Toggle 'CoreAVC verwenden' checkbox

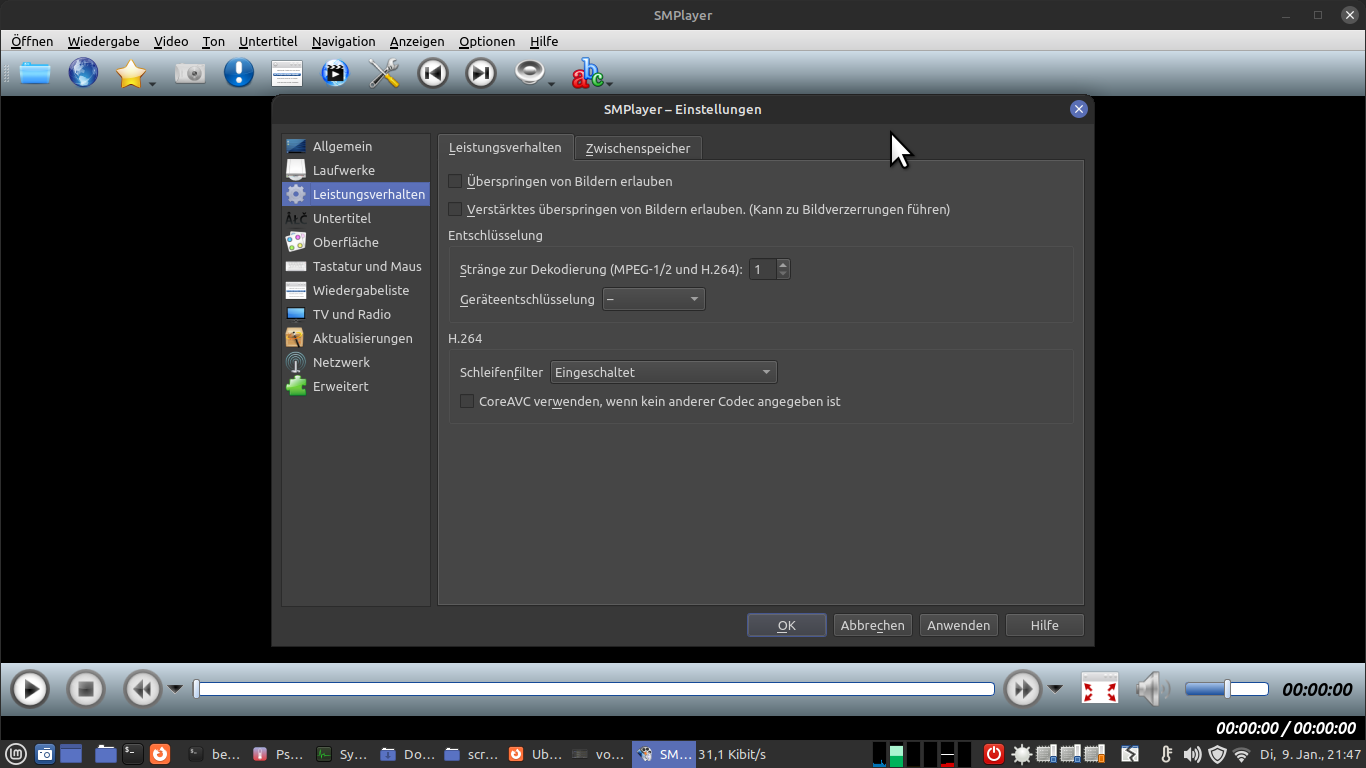[467, 401]
